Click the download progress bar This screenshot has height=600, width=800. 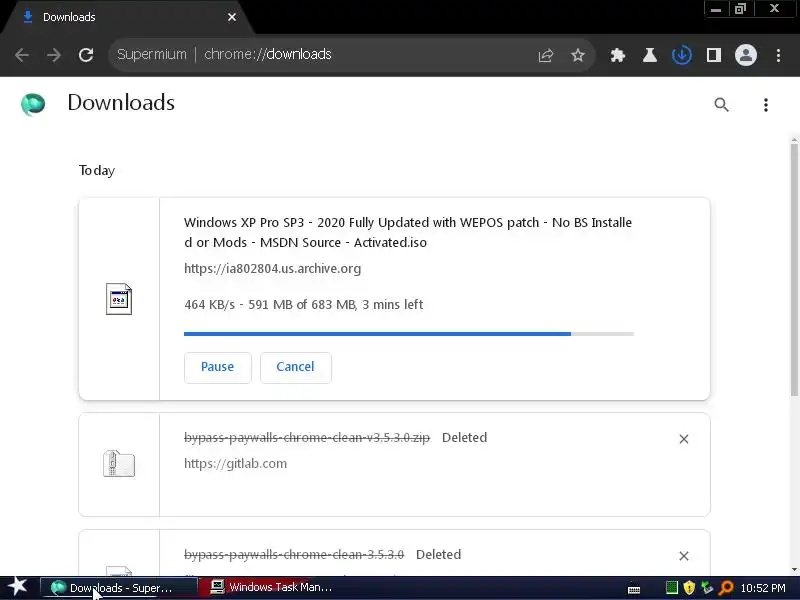pos(409,334)
